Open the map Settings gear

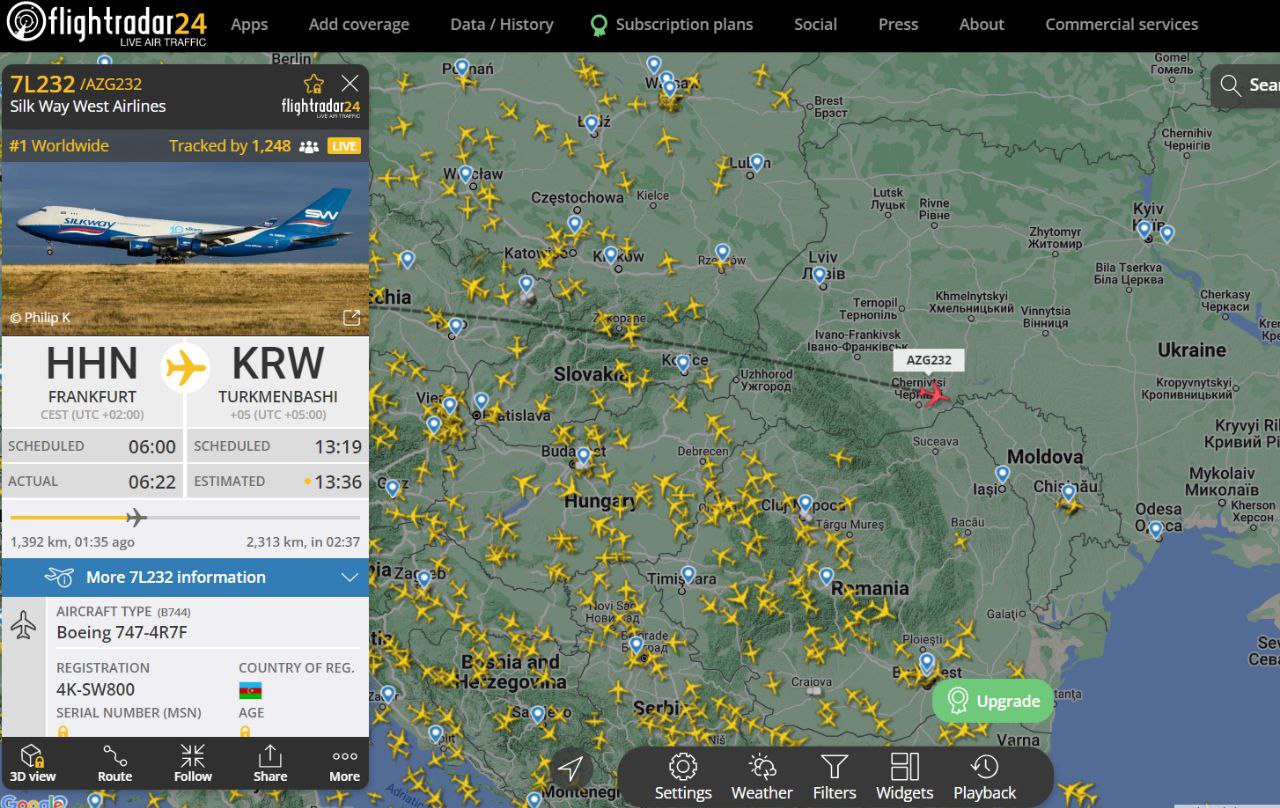click(683, 778)
